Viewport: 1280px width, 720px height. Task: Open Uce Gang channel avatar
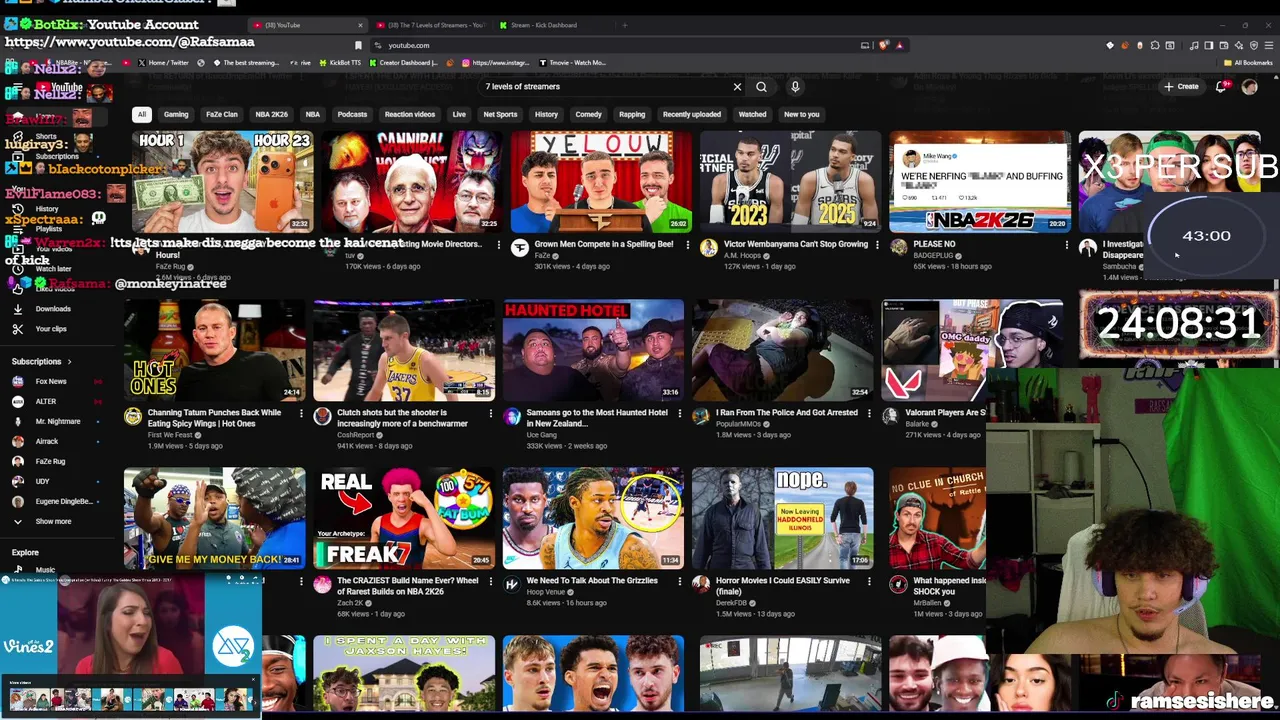pyautogui.click(x=512, y=417)
